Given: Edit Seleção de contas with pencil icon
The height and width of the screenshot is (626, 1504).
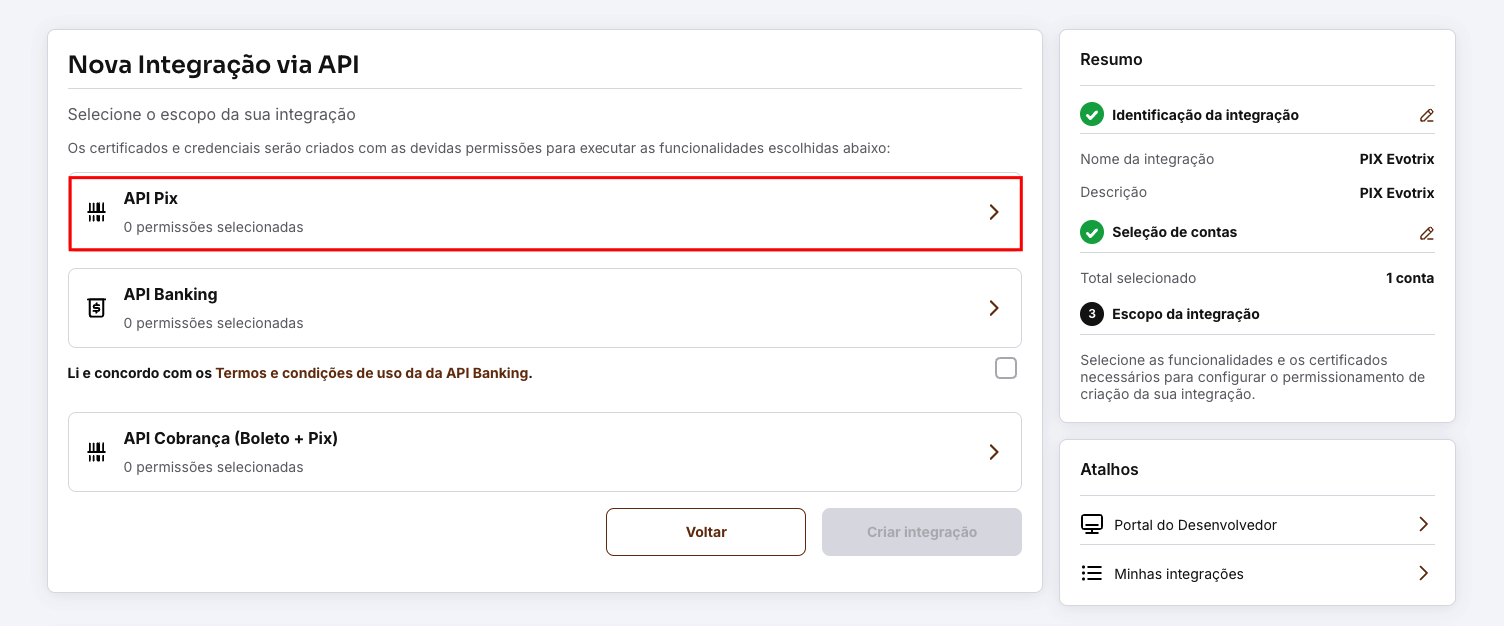Looking at the screenshot, I should (1427, 233).
